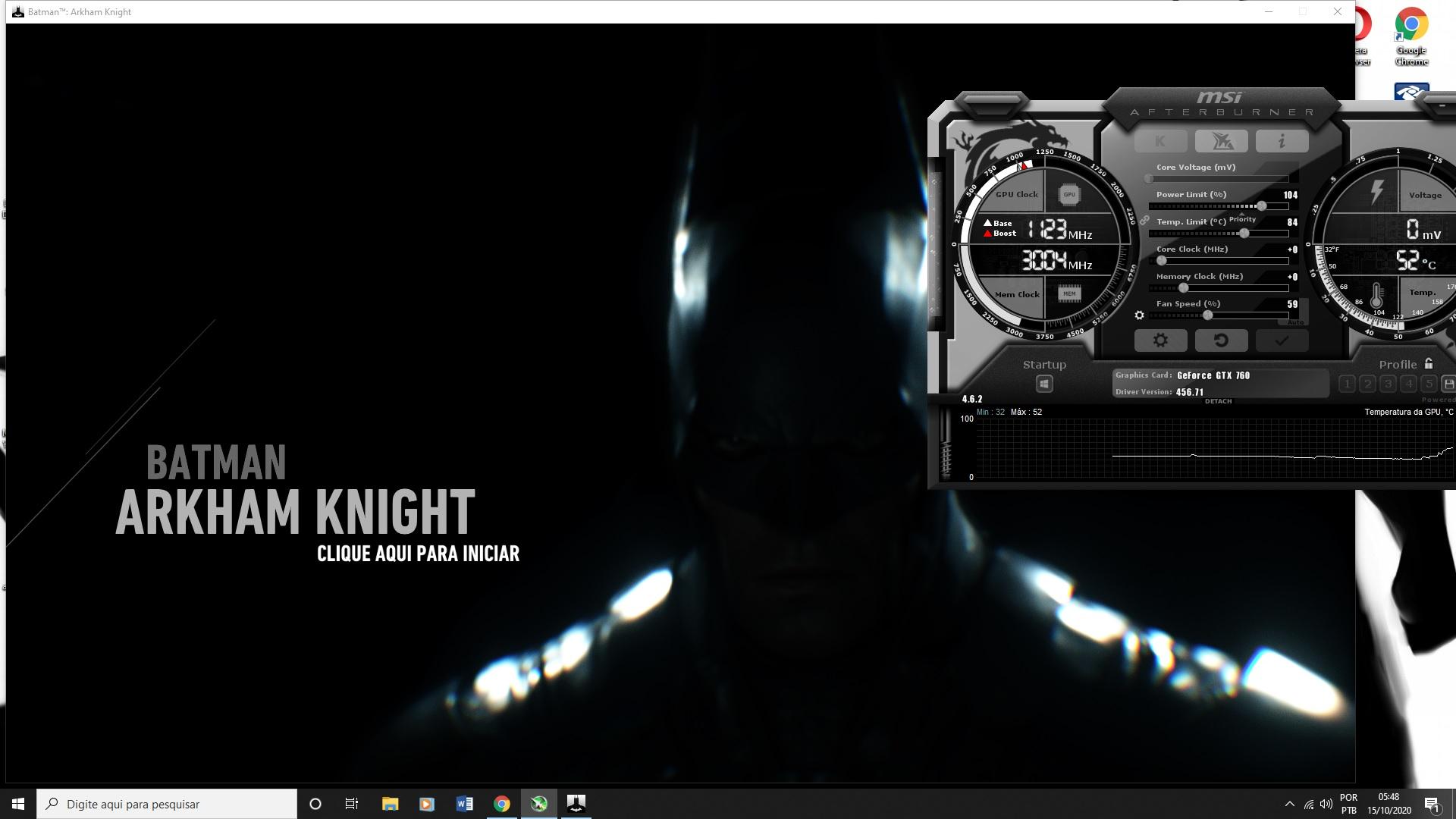Open Google Chrome desktop shortcut

pos(1411,36)
